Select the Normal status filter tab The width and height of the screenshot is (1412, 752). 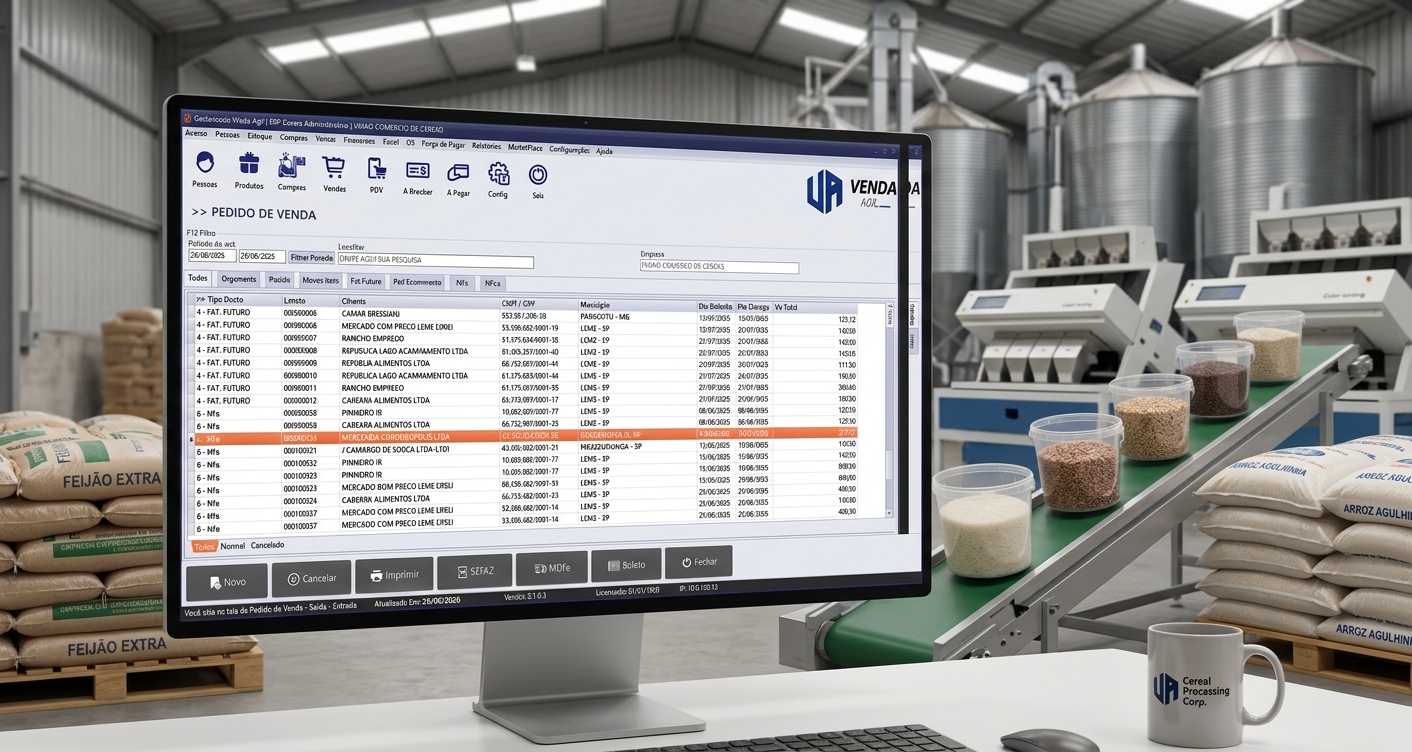[233, 546]
